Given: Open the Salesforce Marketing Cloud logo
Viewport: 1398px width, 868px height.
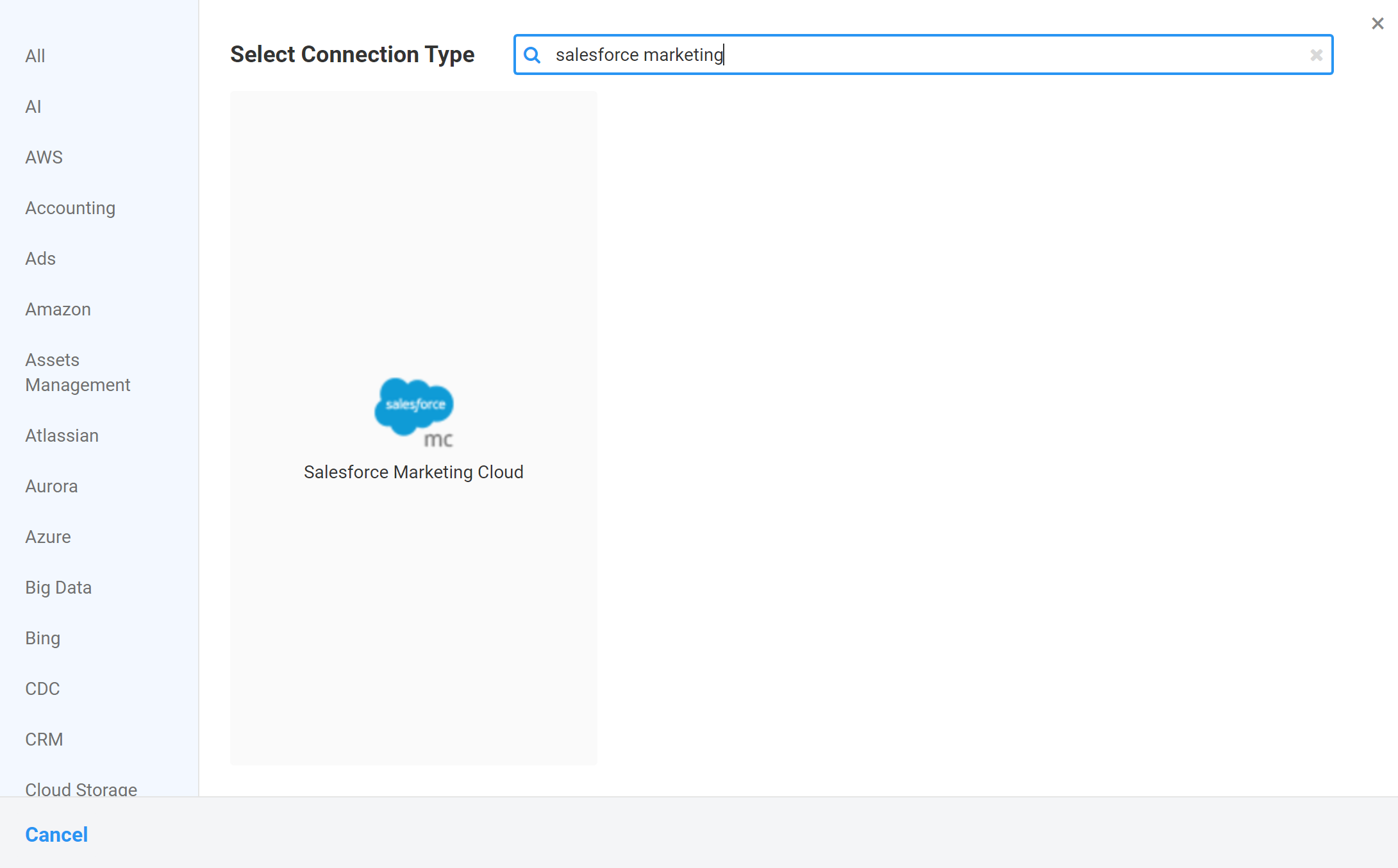Looking at the screenshot, I should [414, 412].
